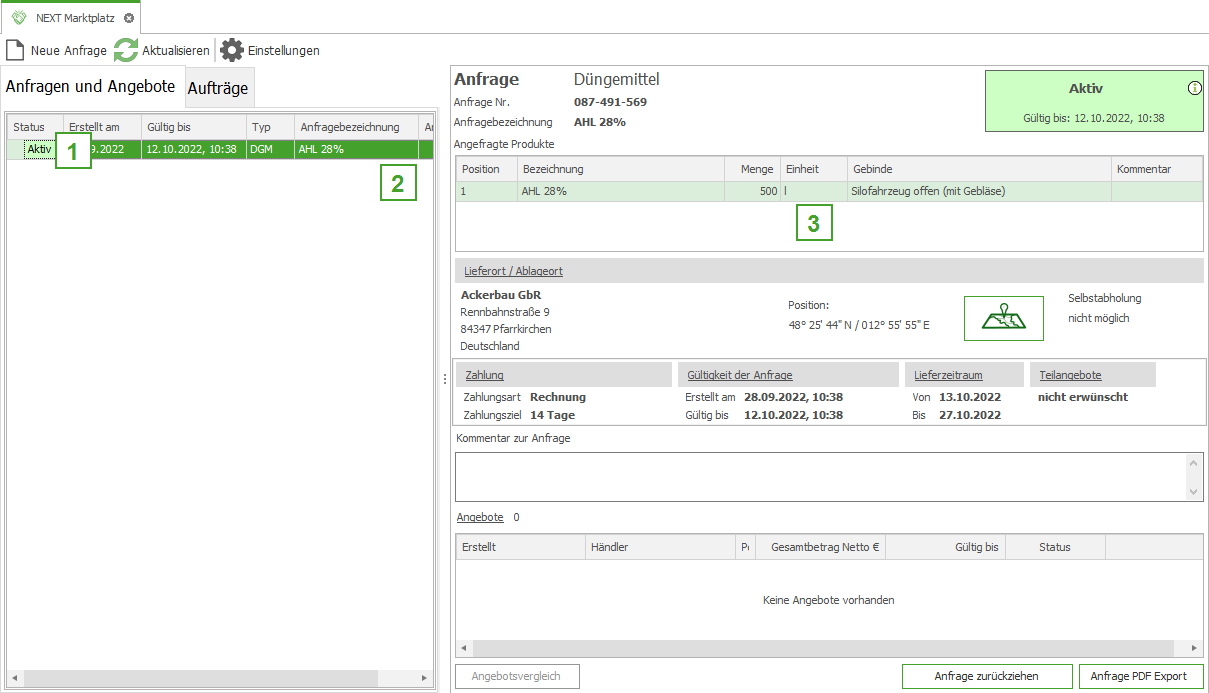The height and width of the screenshot is (693, 1209).
Task: Select the Anfragen und Angebote tab
Action: [x=90, y=87]
